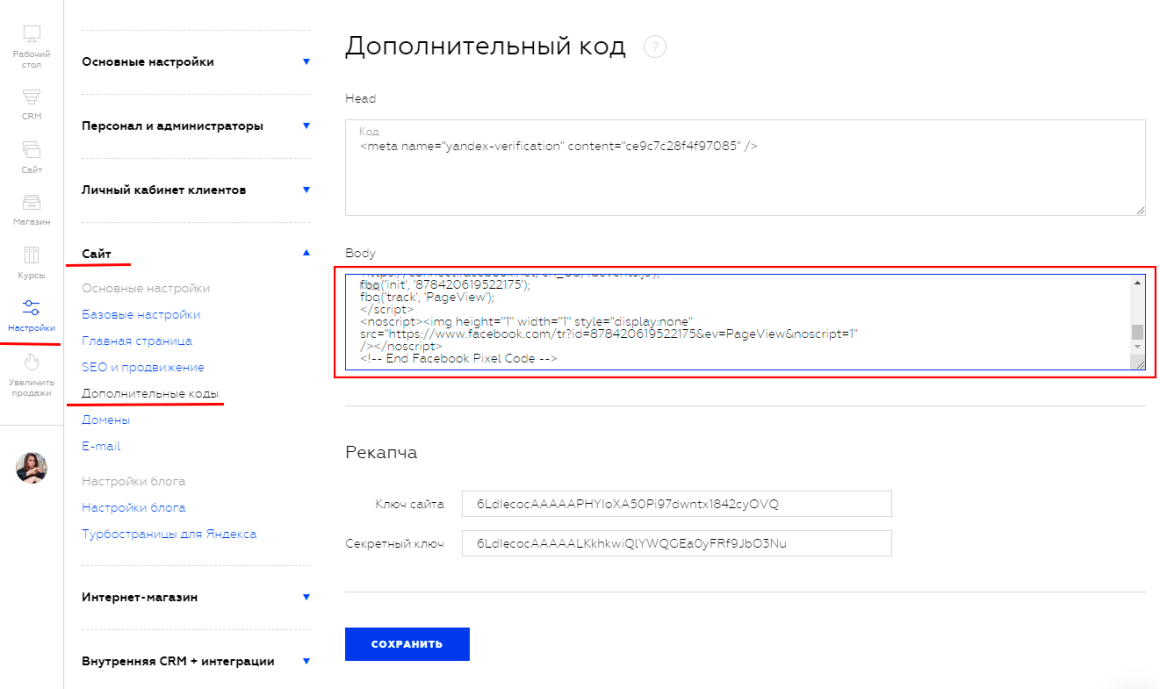Click the Сохранить button
The height and width of the screenshot is (689, 1160).
click(x=407, y=644)
